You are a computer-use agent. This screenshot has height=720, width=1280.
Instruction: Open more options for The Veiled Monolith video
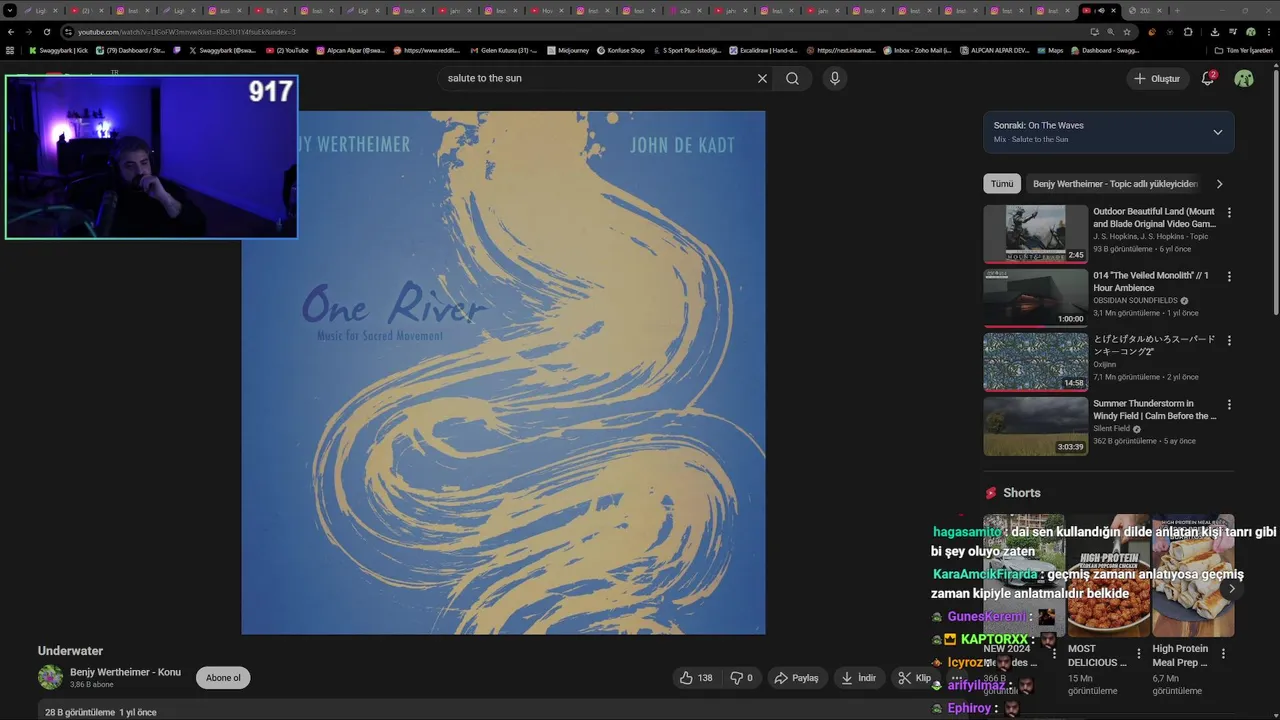pyautogui.click(x=1229, y=277)
